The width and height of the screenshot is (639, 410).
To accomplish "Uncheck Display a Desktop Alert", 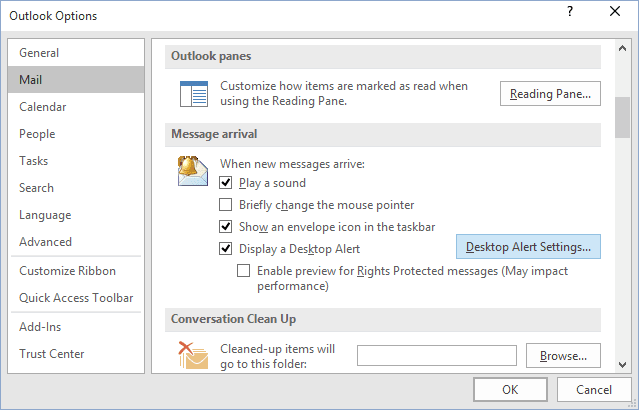I will [225, 248].
